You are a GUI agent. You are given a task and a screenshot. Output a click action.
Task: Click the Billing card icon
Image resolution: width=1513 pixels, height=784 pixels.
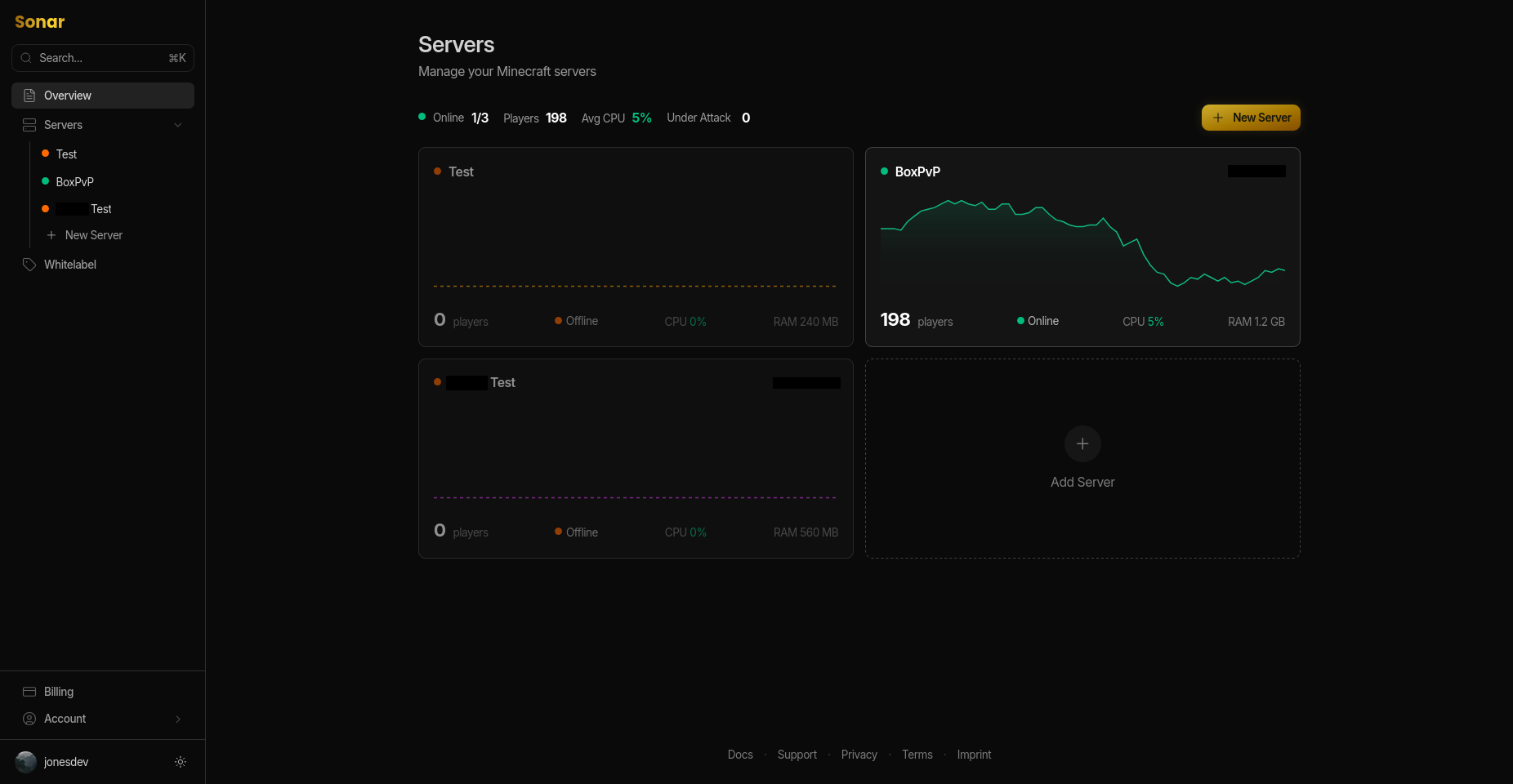click(29, 692)
